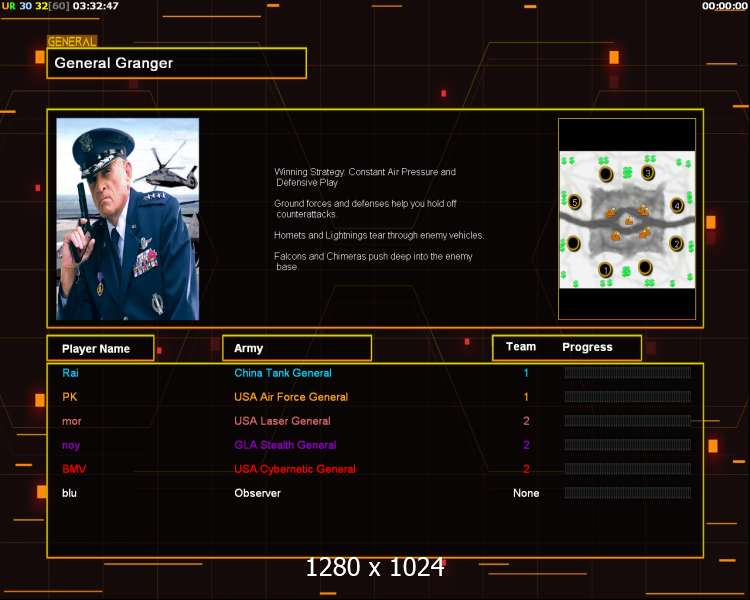Click the Observer army text
Image resolution: width=750 pixels, height=600 pixels.
pos(257,493)
